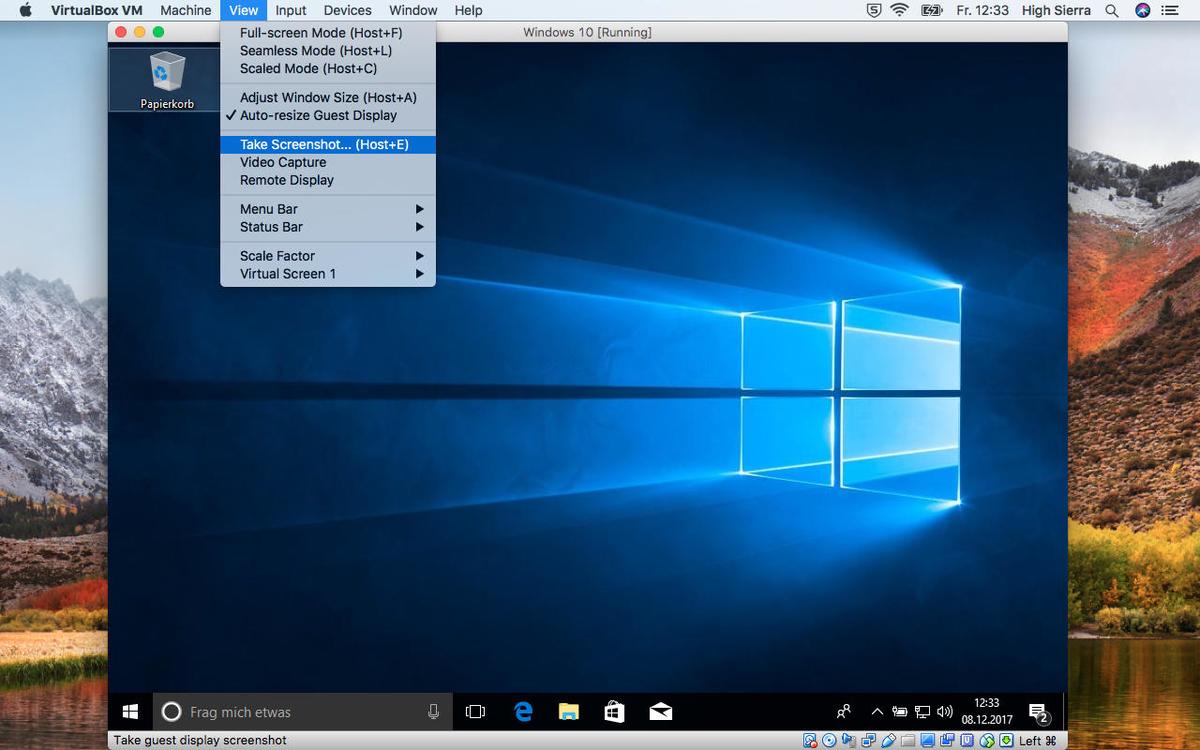Viewport: 1200px width, 750px height.
Task: Open the Machine menu
Action: [185, 10]
